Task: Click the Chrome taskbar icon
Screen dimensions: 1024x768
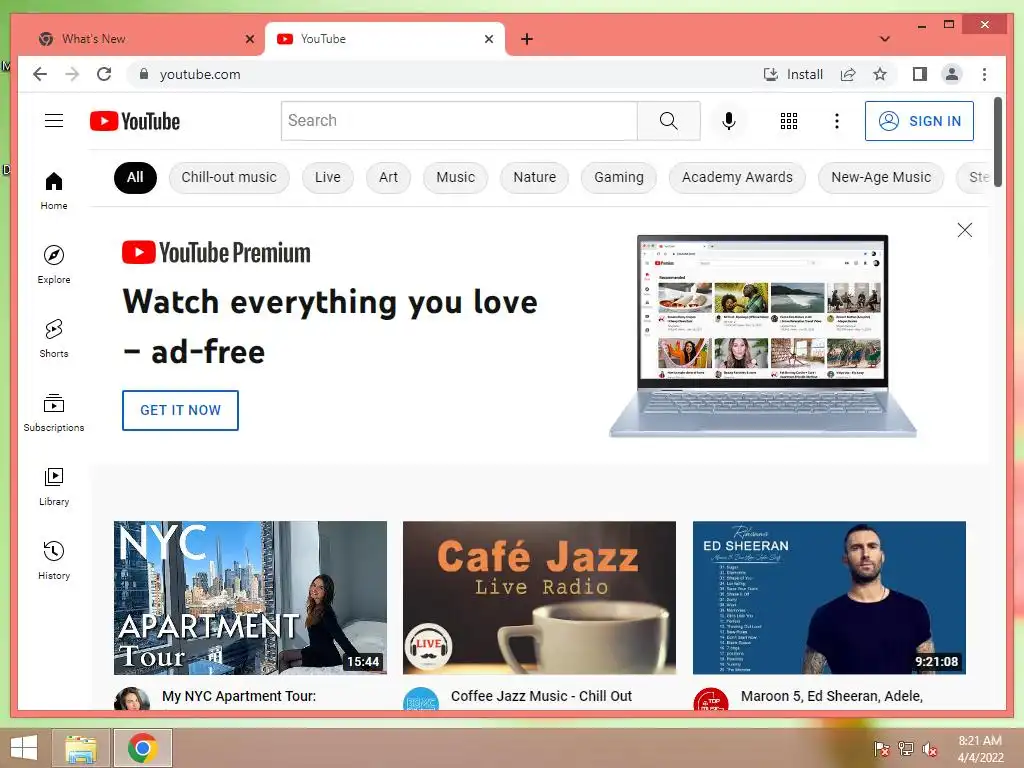Action: pyautogui.click(x=142, y=748)
